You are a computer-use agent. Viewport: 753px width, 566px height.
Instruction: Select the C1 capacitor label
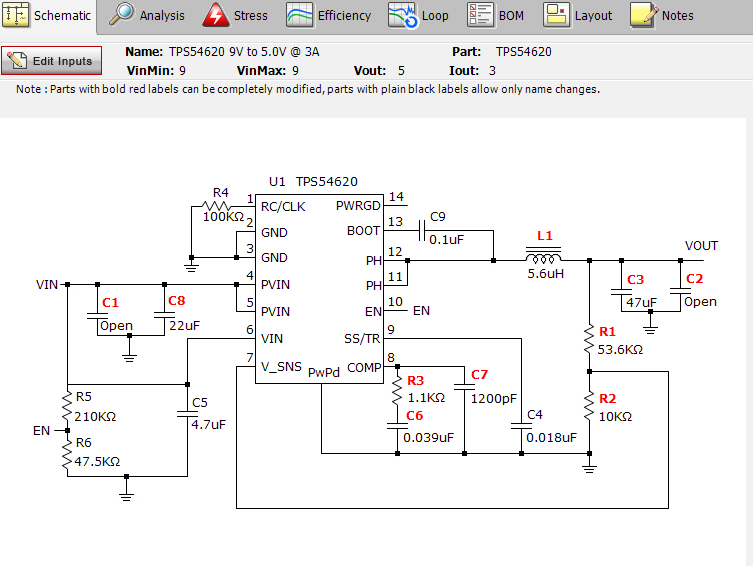coord(110,302)
